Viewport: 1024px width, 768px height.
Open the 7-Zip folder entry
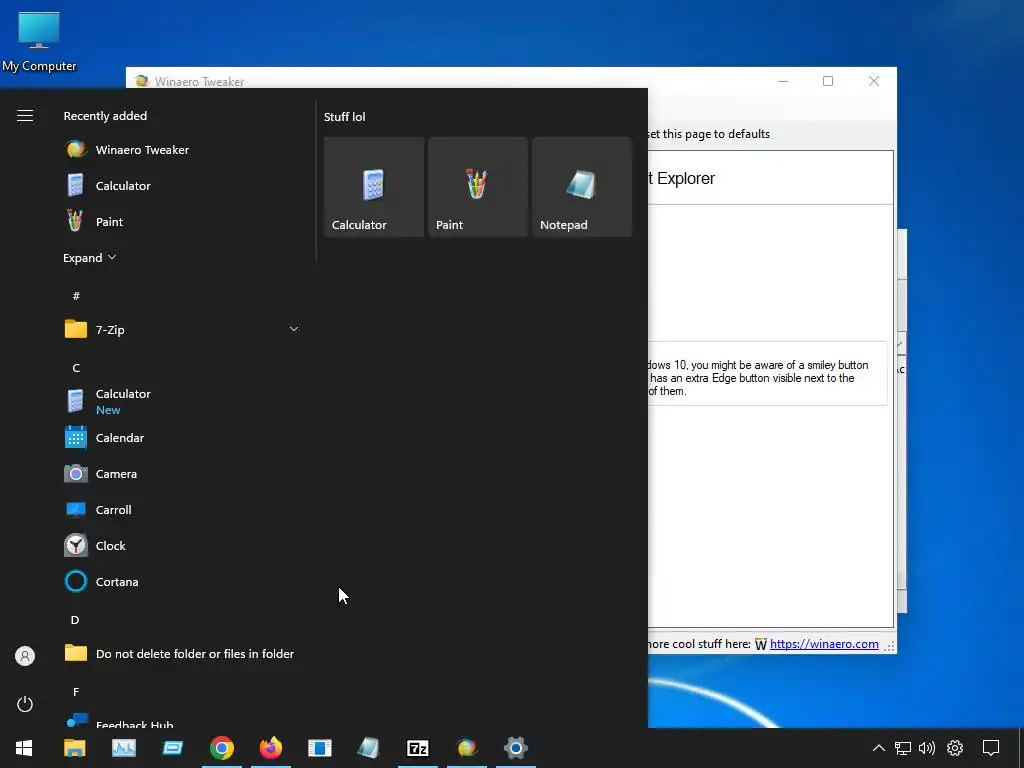tap(182, 329)
